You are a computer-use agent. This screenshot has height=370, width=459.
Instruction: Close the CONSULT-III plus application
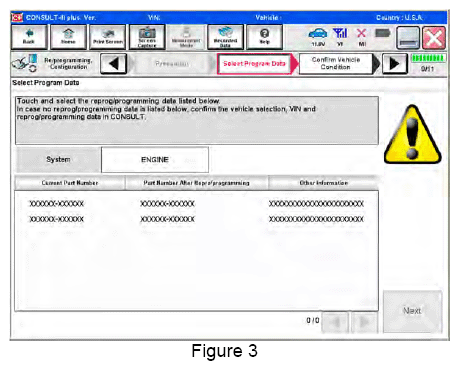tap(434, 38)
